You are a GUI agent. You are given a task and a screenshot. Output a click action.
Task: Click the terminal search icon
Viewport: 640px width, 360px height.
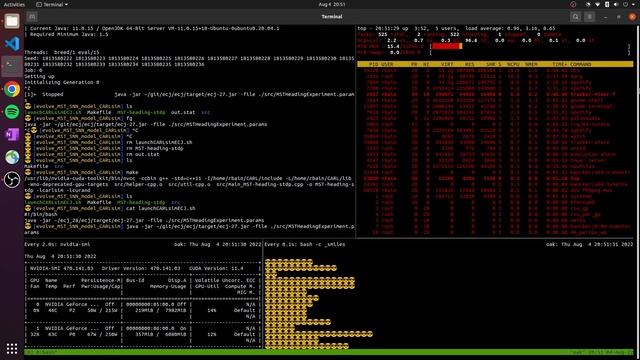pyautogui.click(x=576, y=17)
